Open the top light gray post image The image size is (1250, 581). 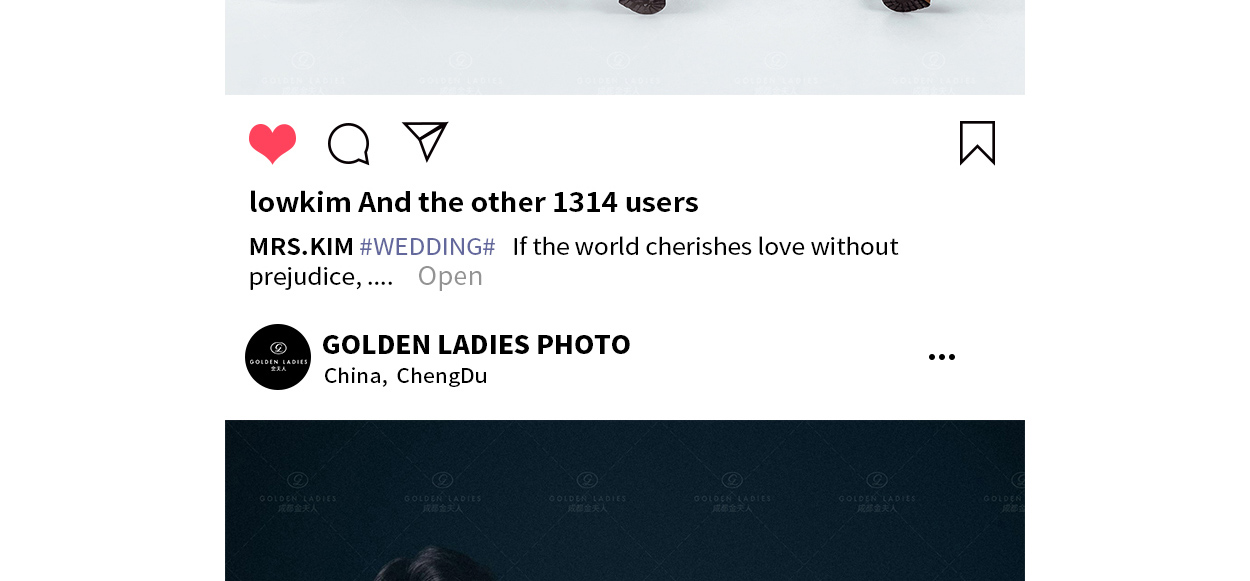(625, 47)
